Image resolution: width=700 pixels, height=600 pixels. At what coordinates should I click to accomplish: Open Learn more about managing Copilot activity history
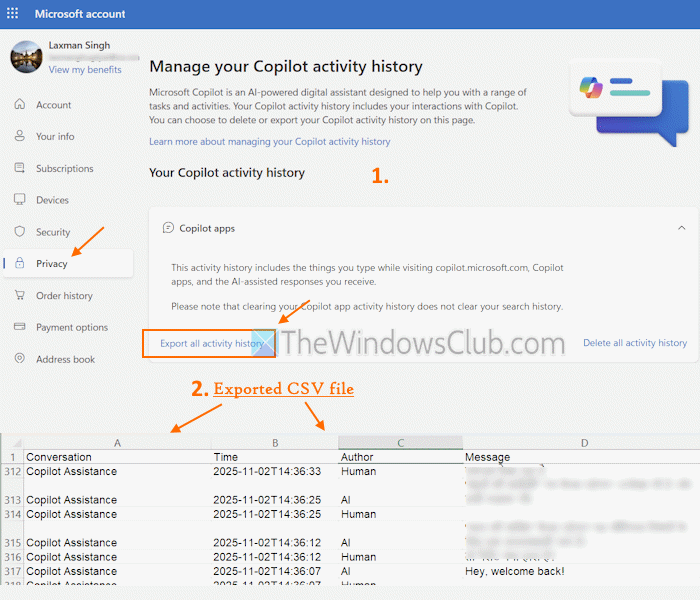tap(270, 142)
